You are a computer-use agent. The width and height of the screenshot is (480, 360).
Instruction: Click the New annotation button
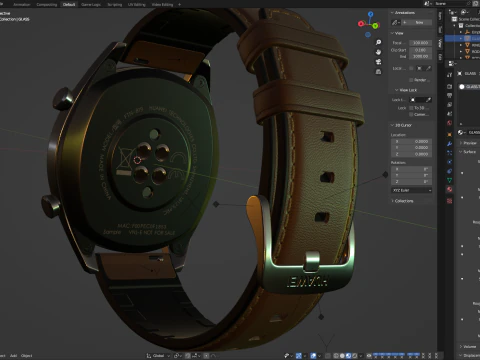417,22
